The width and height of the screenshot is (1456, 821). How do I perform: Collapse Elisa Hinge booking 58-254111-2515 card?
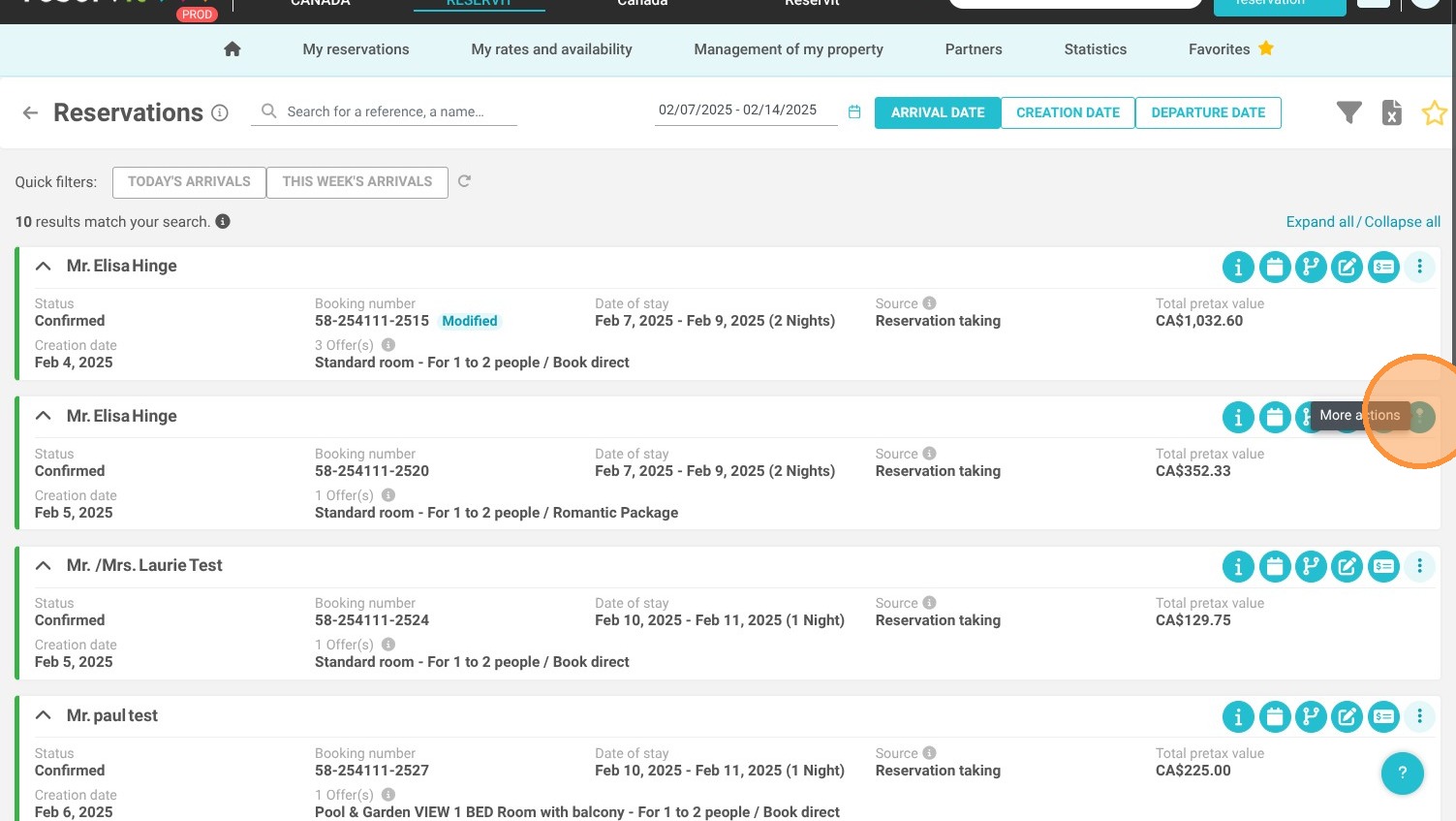pos(43,266)
